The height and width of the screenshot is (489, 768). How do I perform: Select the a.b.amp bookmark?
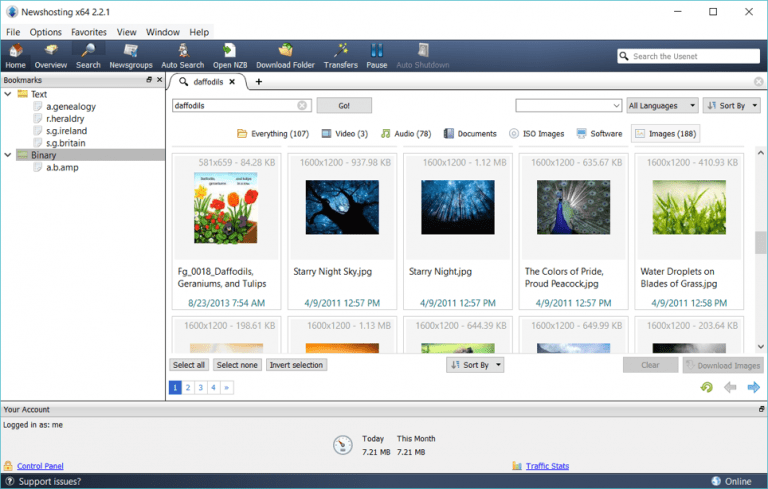(62, 167)
